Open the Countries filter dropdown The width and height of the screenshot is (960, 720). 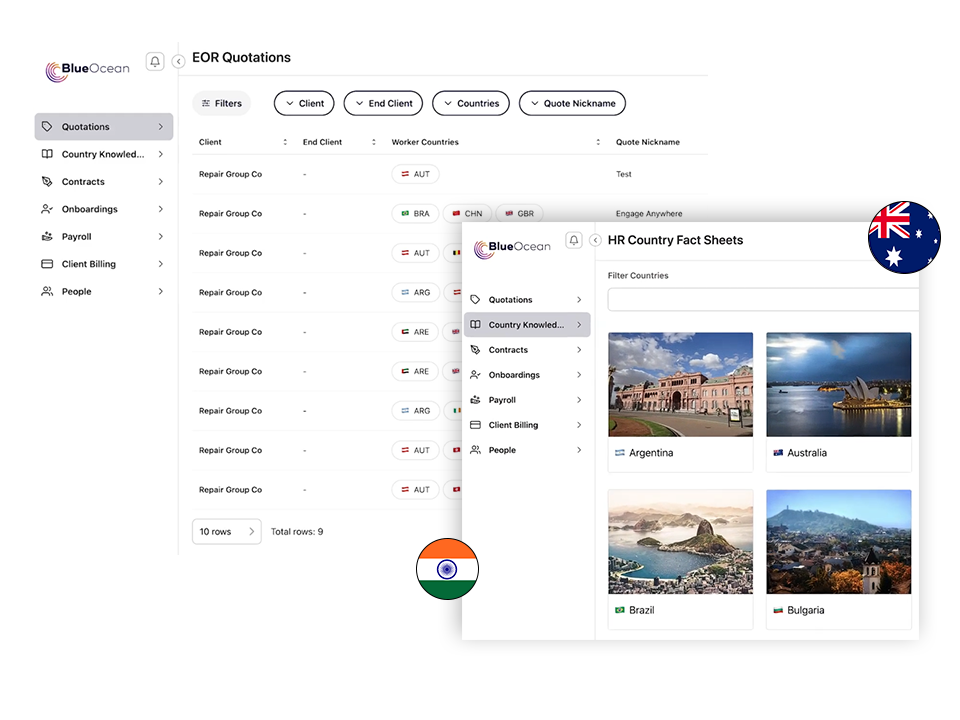pyautogui.click(x=471, y=103)
